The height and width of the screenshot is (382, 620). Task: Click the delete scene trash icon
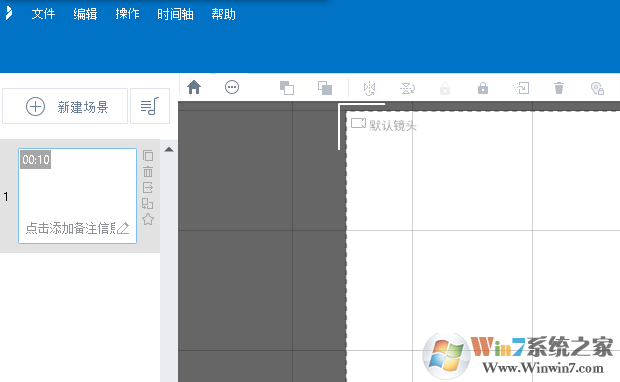pyautogui.click(x=148, y=172)
